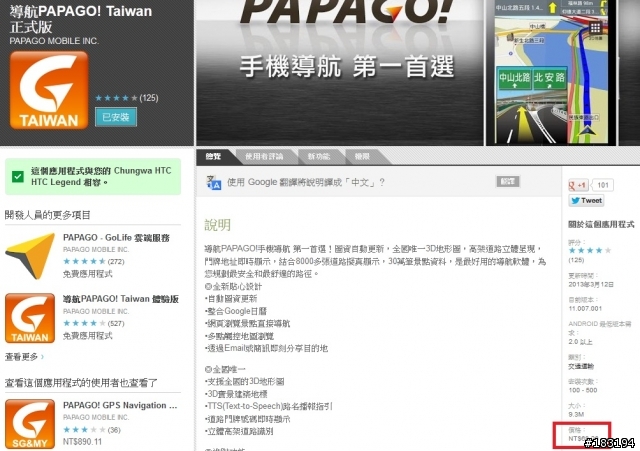
Task: Click the Google +1 button
Action: (578, 185)
